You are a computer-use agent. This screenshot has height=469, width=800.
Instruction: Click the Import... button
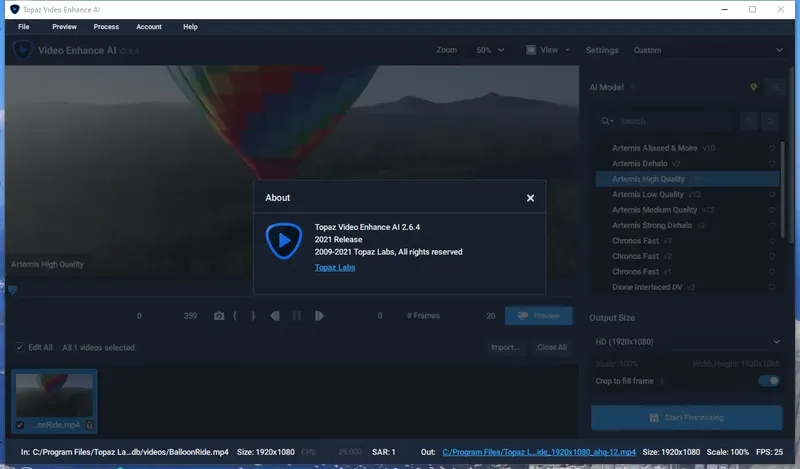pos(505,348)
